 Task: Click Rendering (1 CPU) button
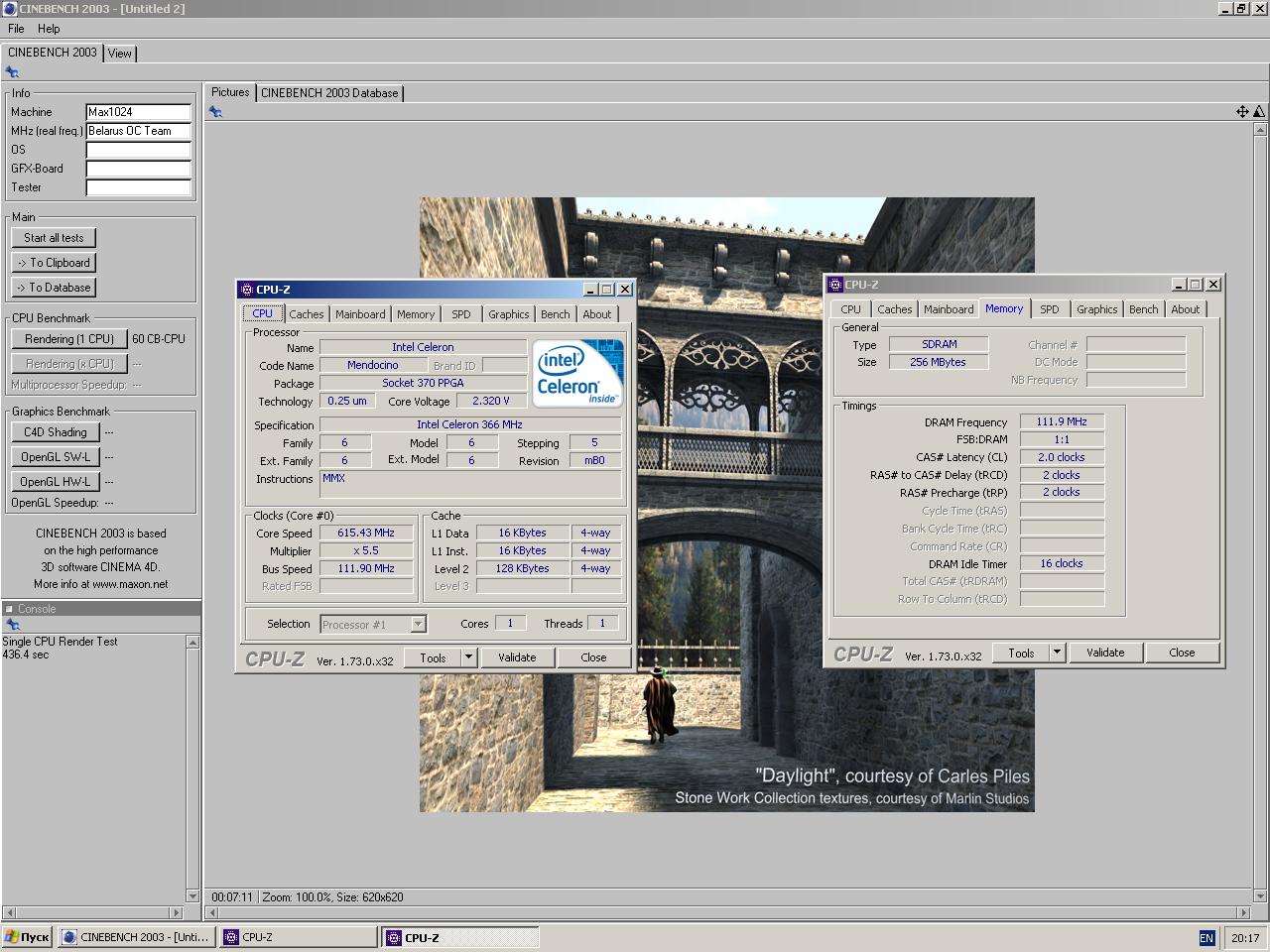69,339
